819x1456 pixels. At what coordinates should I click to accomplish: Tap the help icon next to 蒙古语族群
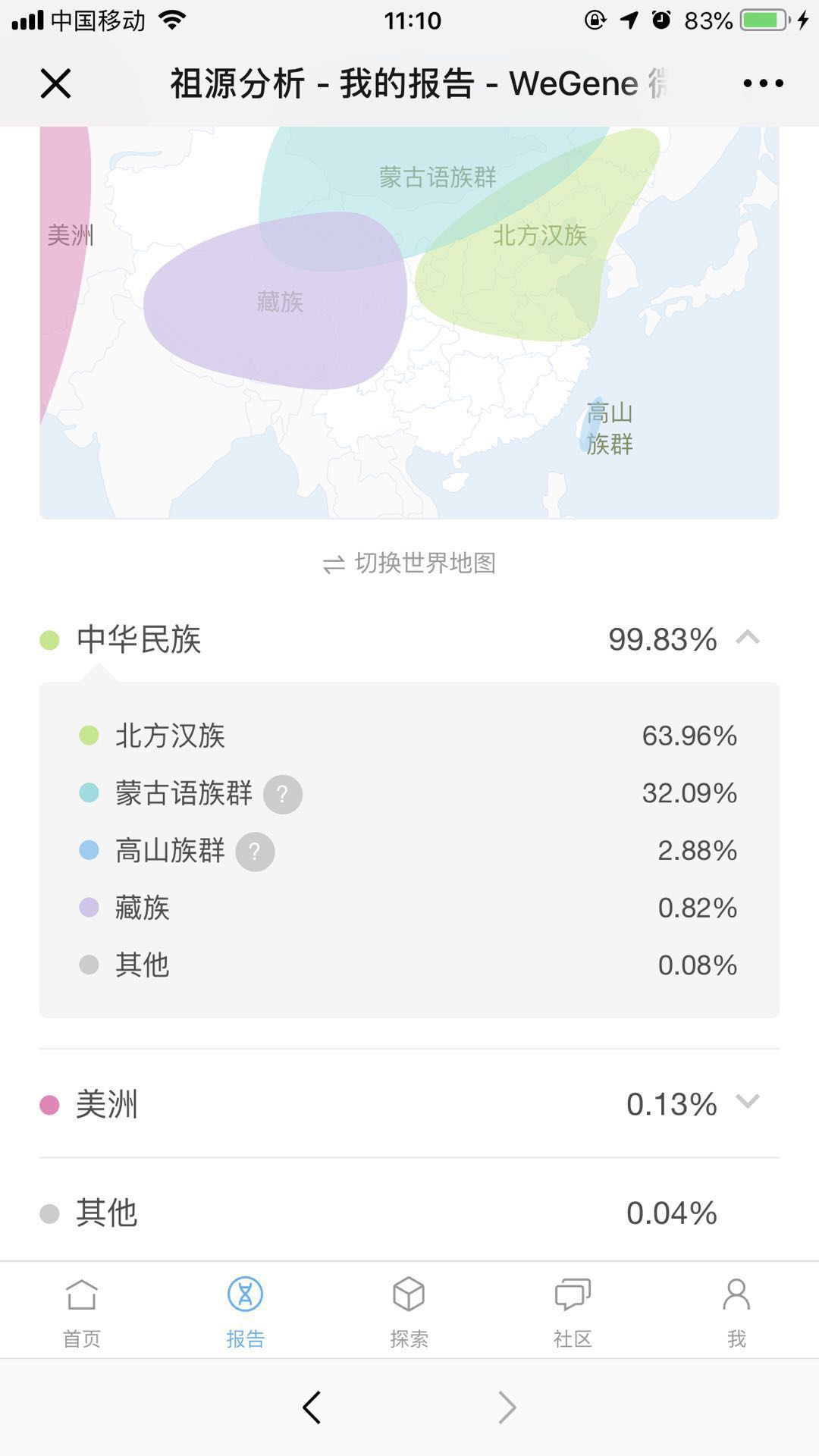[283, 794]
